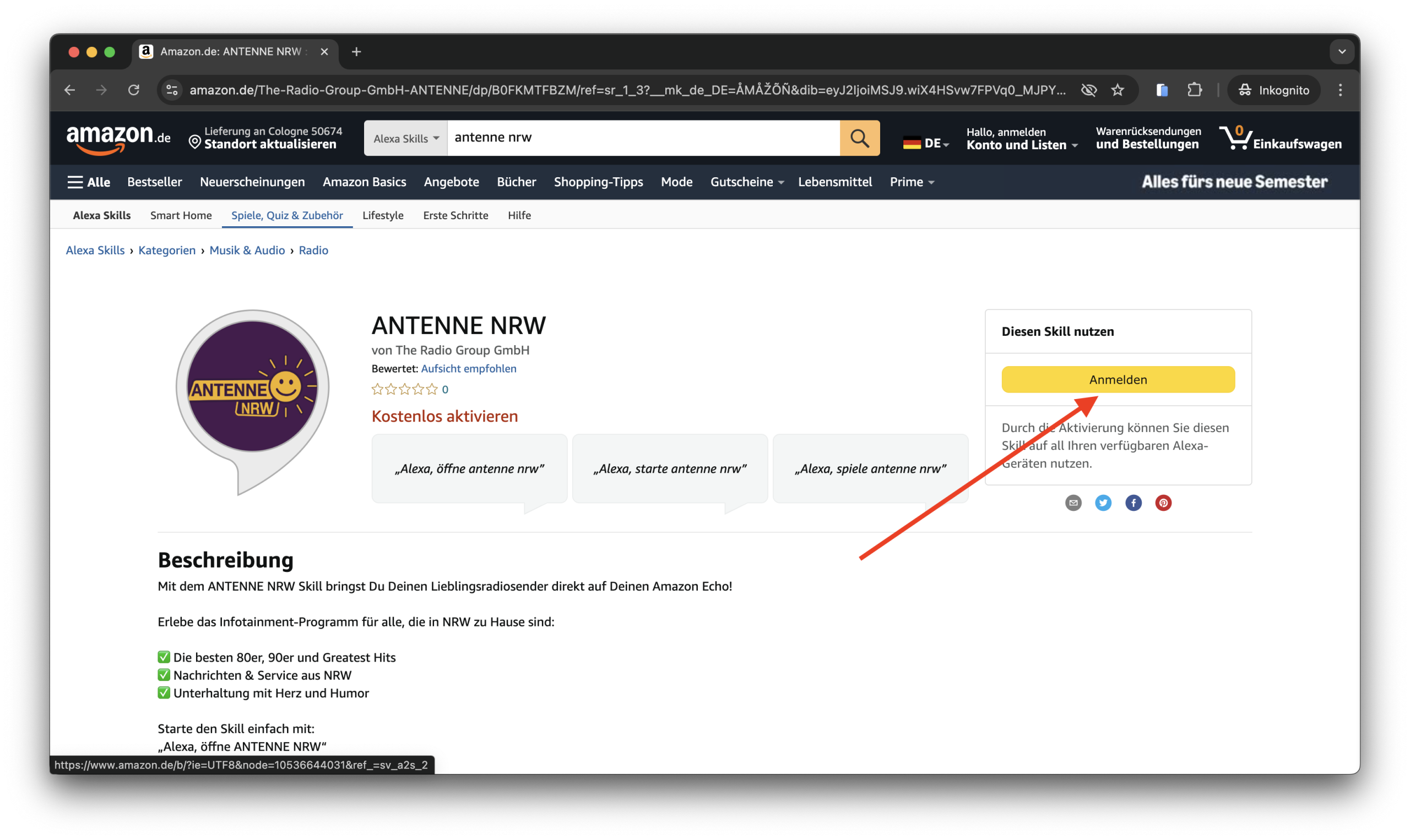Viewport: 1410px width, 840px height.
Task: Open Warenrücksendungen und Bestellungen
Action: tap(1148, 138)
